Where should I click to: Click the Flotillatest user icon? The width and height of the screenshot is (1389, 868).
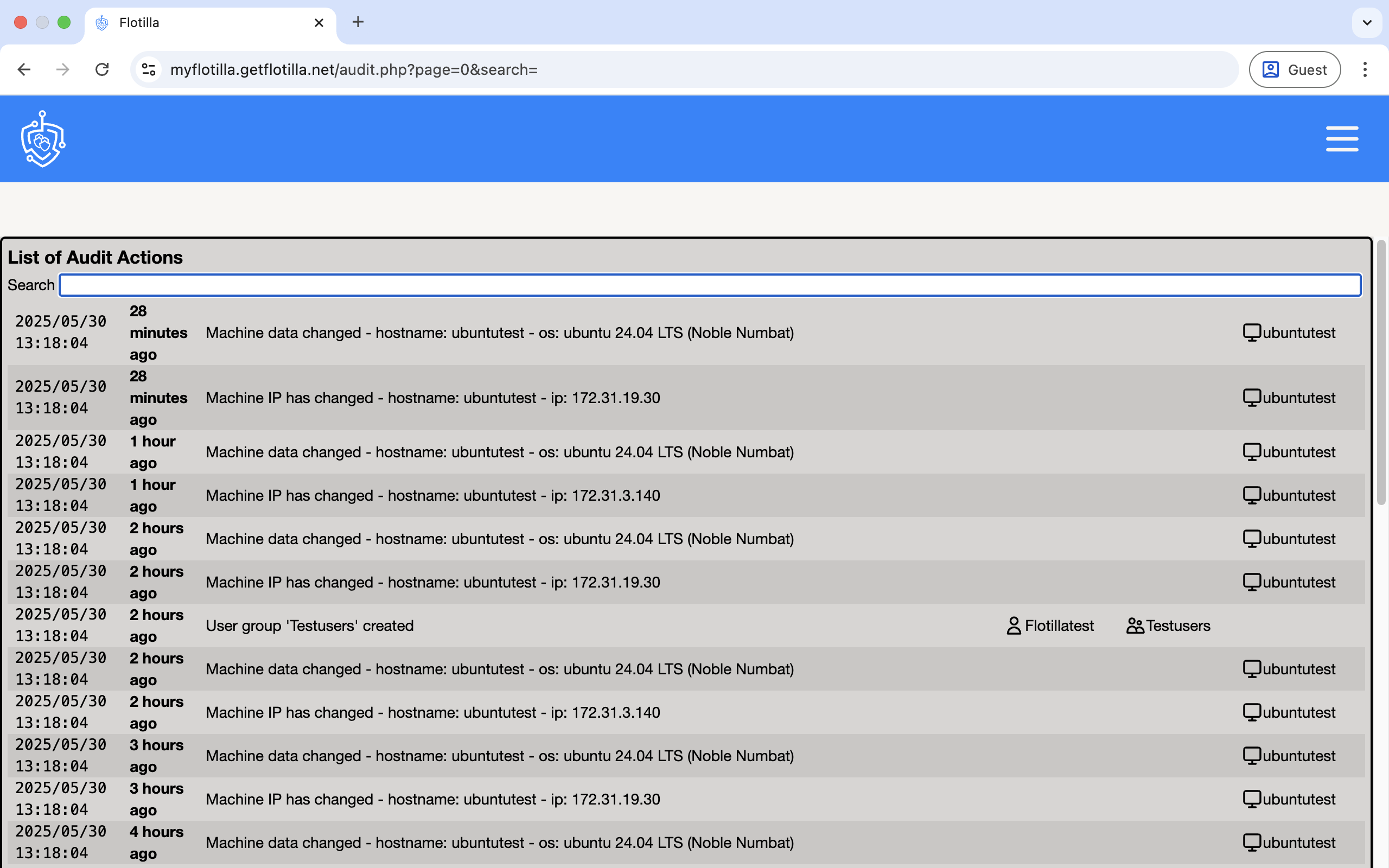pos(1014,626)
